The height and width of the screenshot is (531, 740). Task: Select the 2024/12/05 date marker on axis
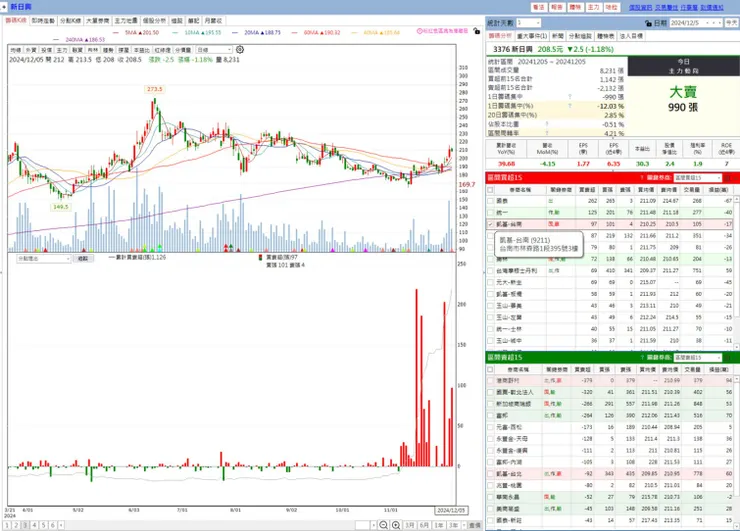[451, 510]
